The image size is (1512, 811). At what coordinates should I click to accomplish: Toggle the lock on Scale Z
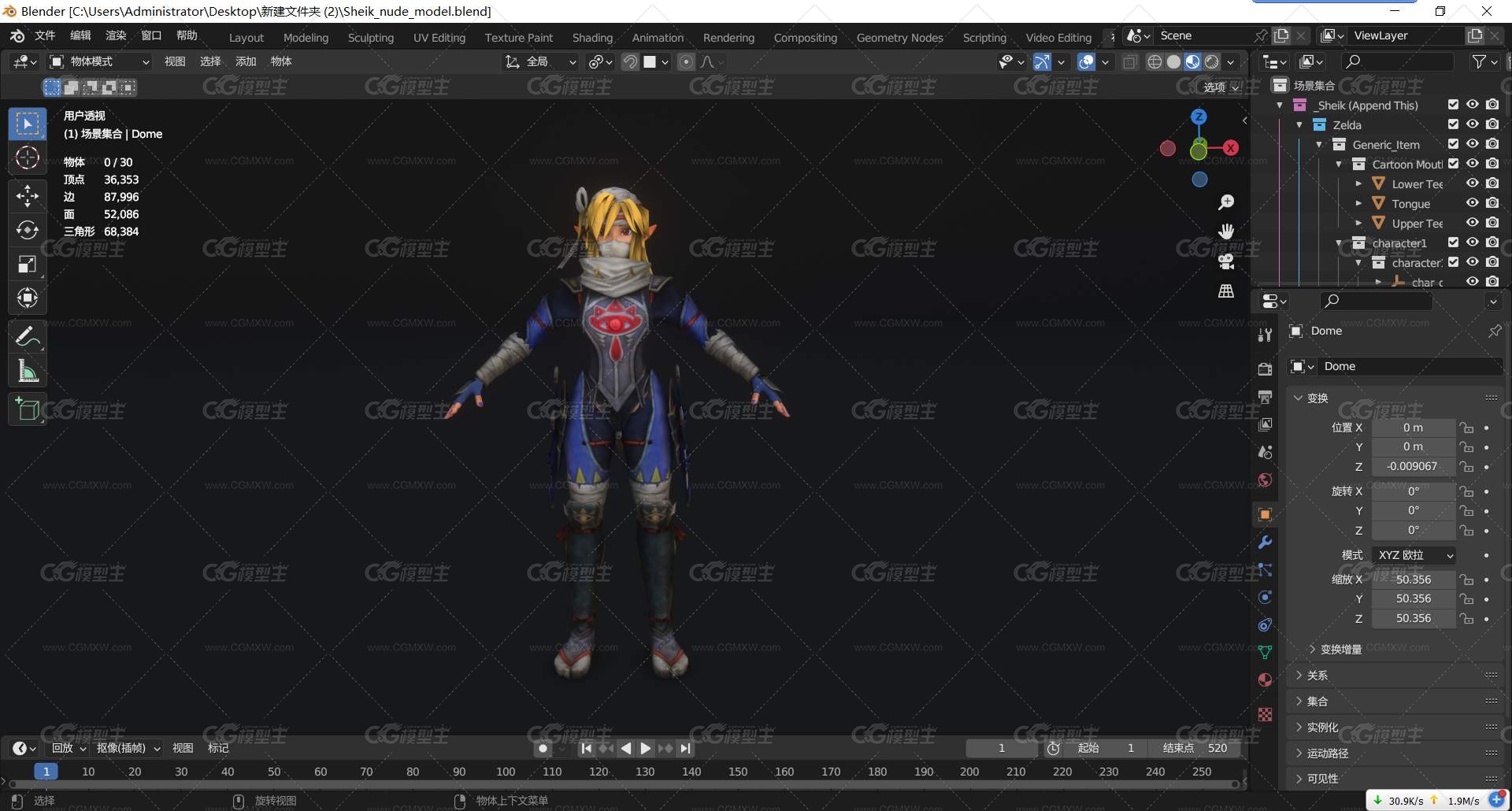(x=1466, y=619)
